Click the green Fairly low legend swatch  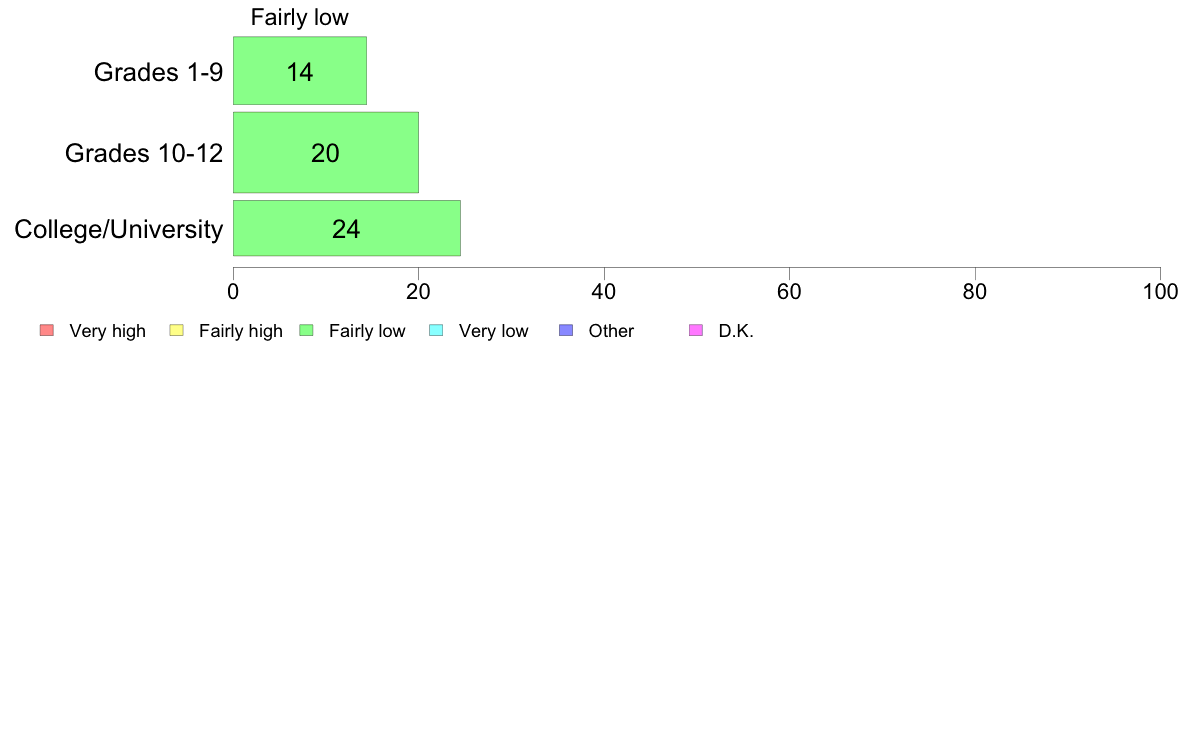point(306,330)
